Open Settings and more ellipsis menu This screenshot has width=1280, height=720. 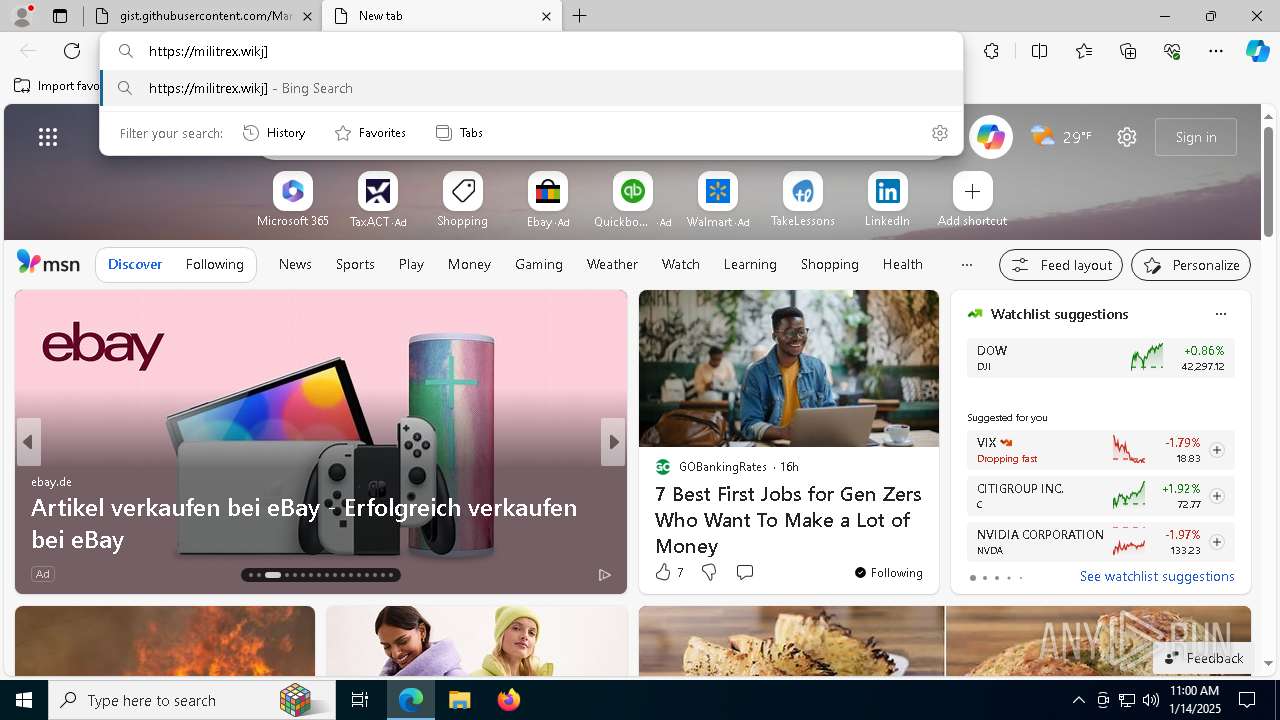(1216, 51)
